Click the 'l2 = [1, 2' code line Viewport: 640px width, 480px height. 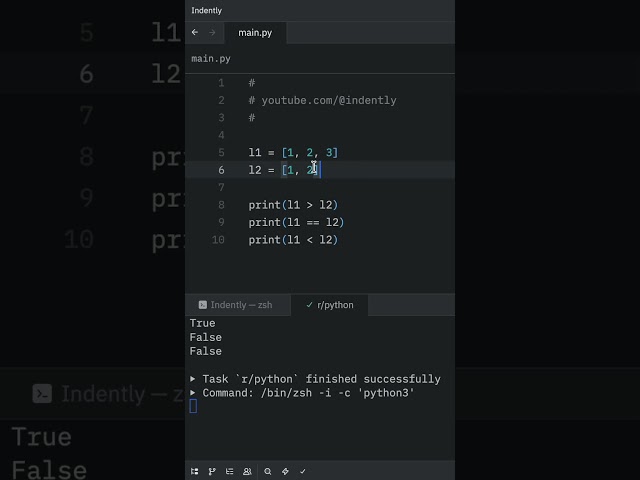(x=283, y=170)
